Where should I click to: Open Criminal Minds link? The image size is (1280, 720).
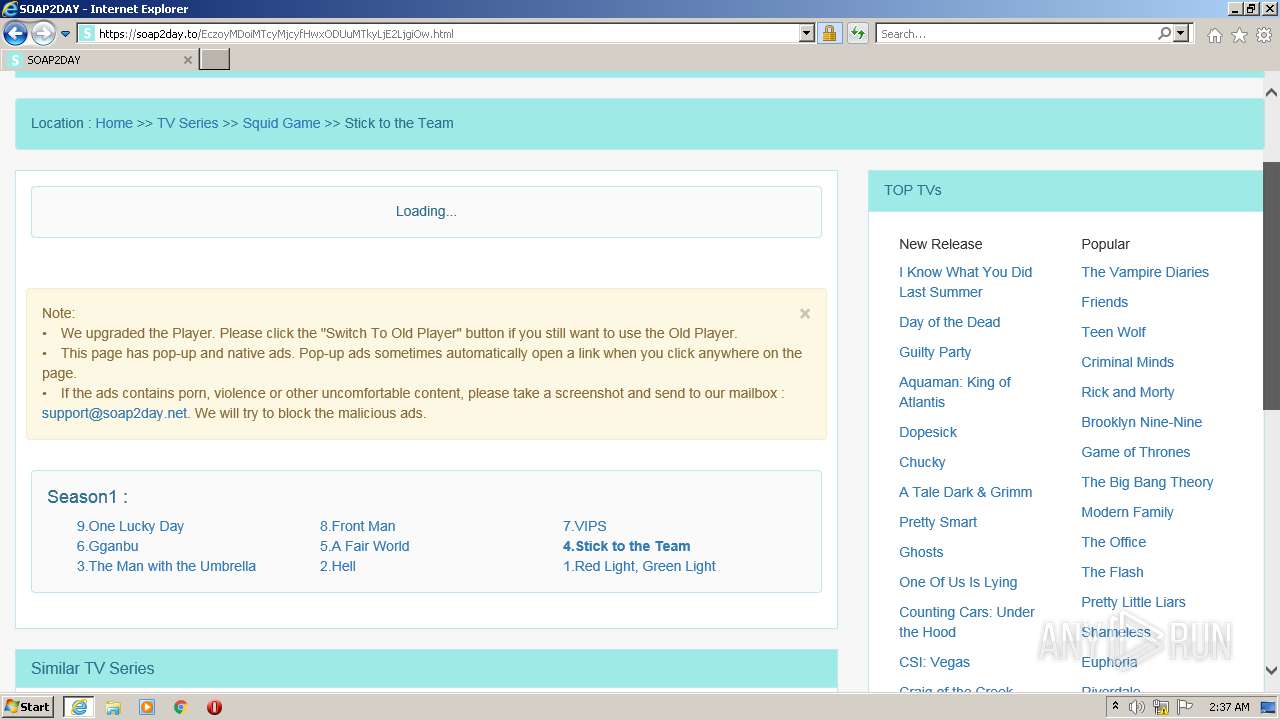pyautogui.click(x=1127, y=362)
